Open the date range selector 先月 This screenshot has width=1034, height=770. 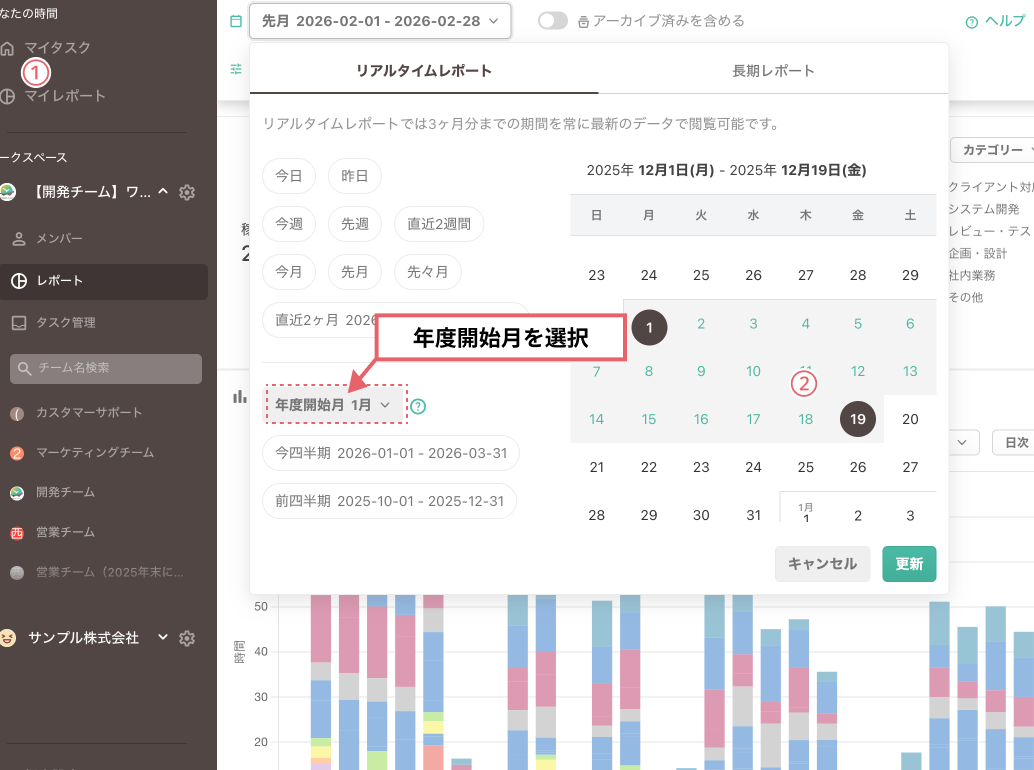(380, 21)
